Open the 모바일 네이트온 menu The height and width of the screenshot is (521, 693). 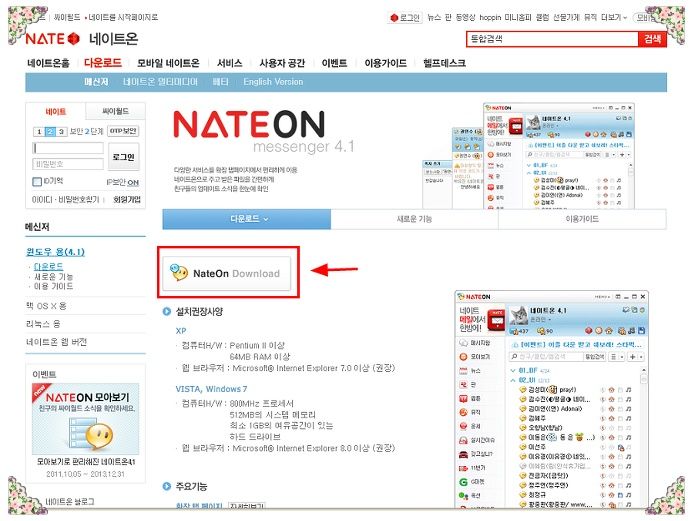click(x=168, y=63)
